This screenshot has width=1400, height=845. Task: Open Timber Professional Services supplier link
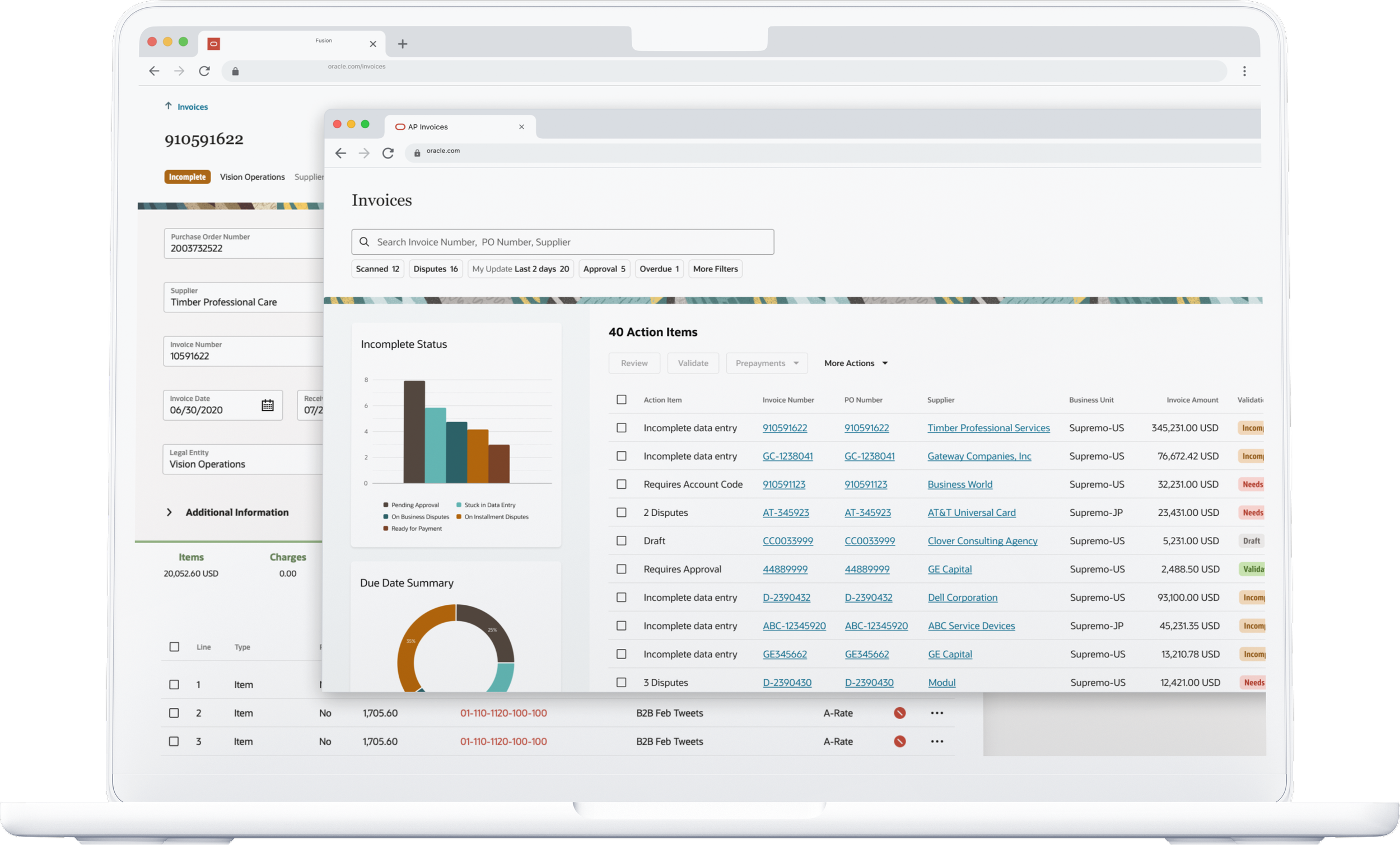[x=988, y=428]
